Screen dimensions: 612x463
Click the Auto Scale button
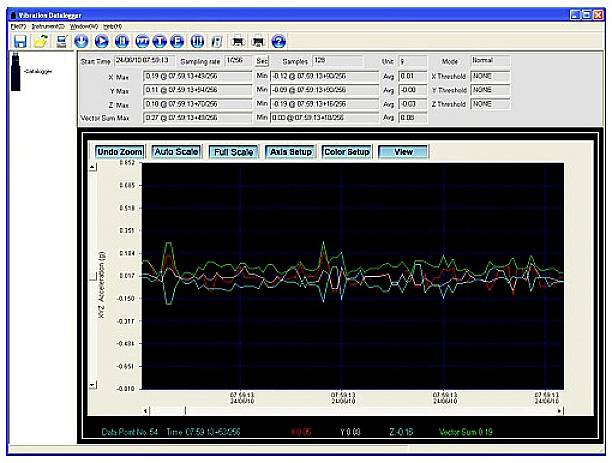click(x=176, y=152)
